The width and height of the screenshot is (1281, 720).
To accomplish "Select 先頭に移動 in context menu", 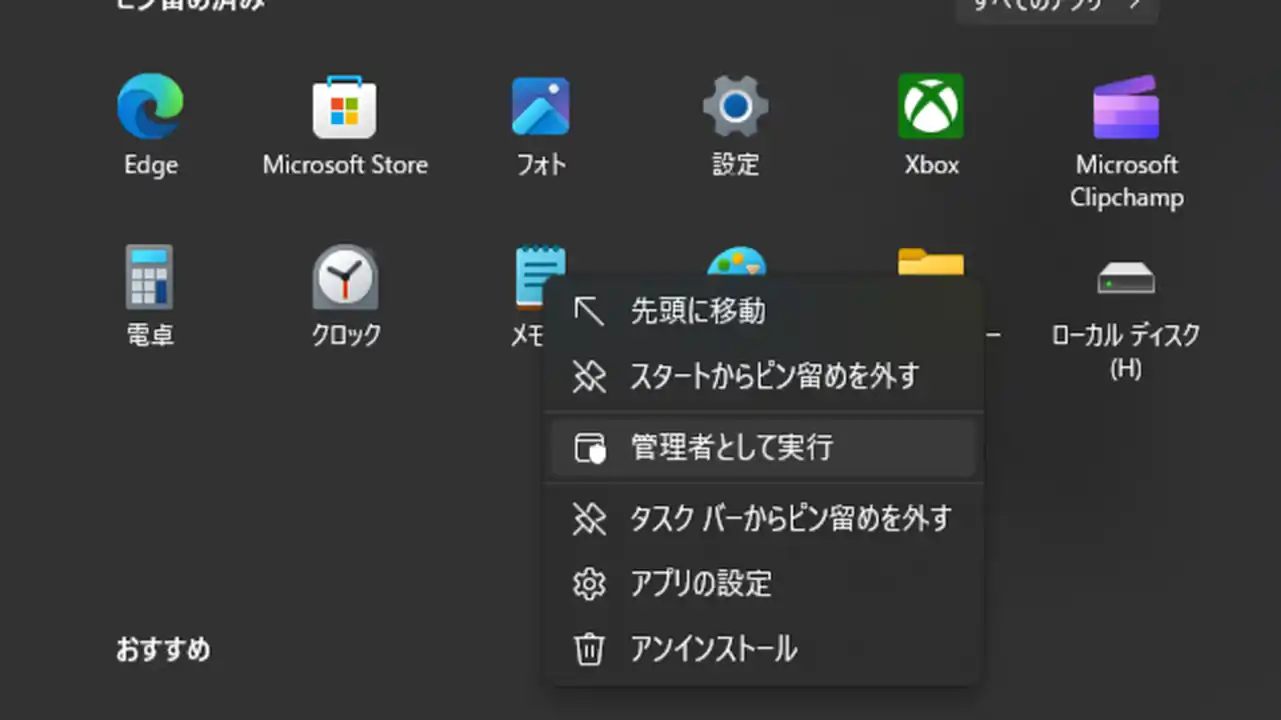I will [763, 312].
